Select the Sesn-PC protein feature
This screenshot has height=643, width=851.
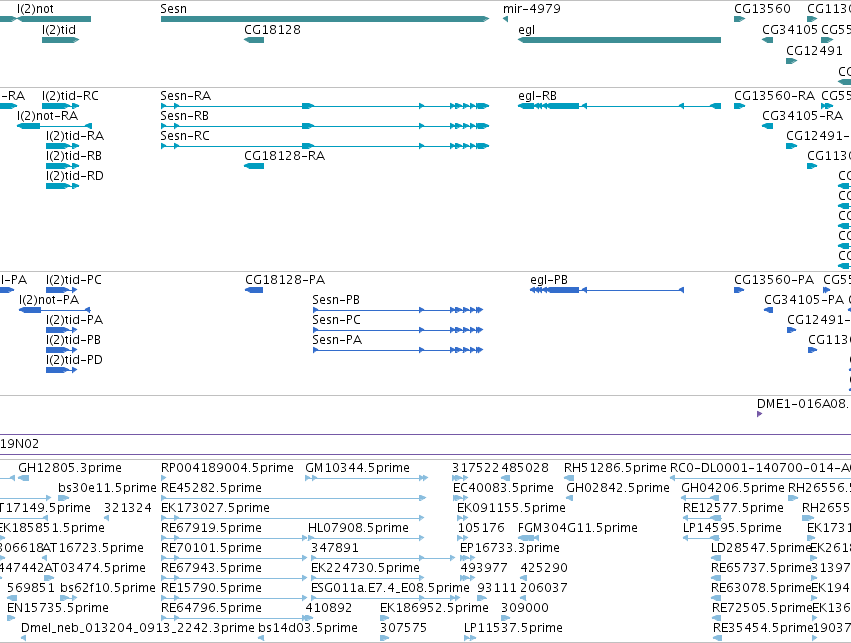(398, 330)
